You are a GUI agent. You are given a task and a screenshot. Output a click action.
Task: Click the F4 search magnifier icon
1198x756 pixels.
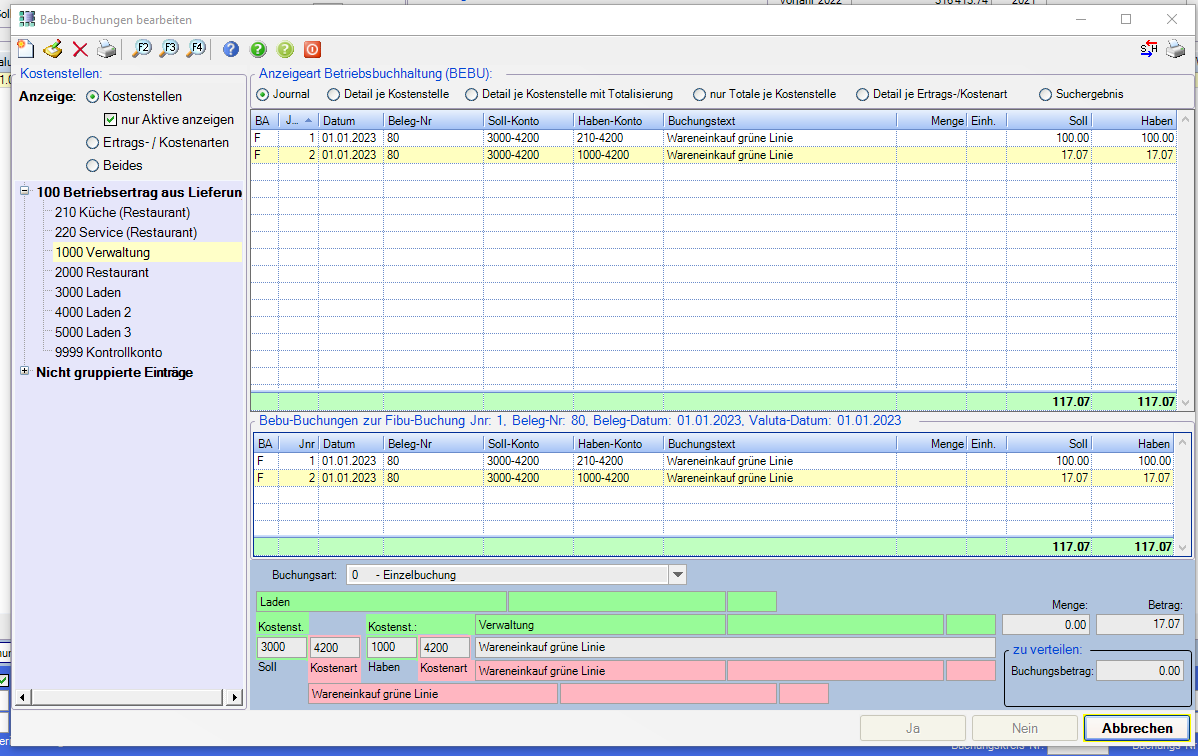[x=196, y=49]
